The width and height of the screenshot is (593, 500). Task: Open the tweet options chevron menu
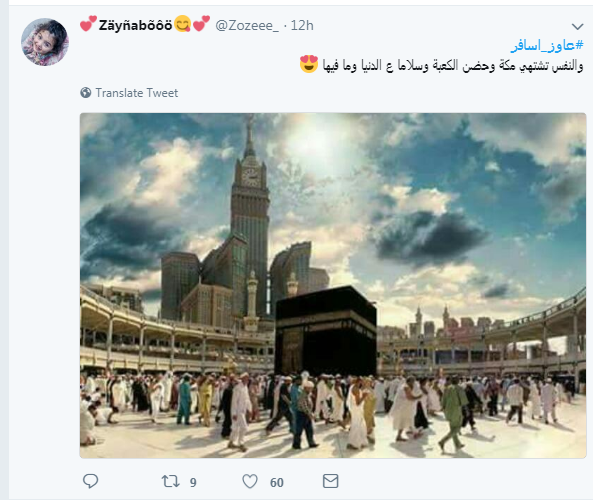577,26
